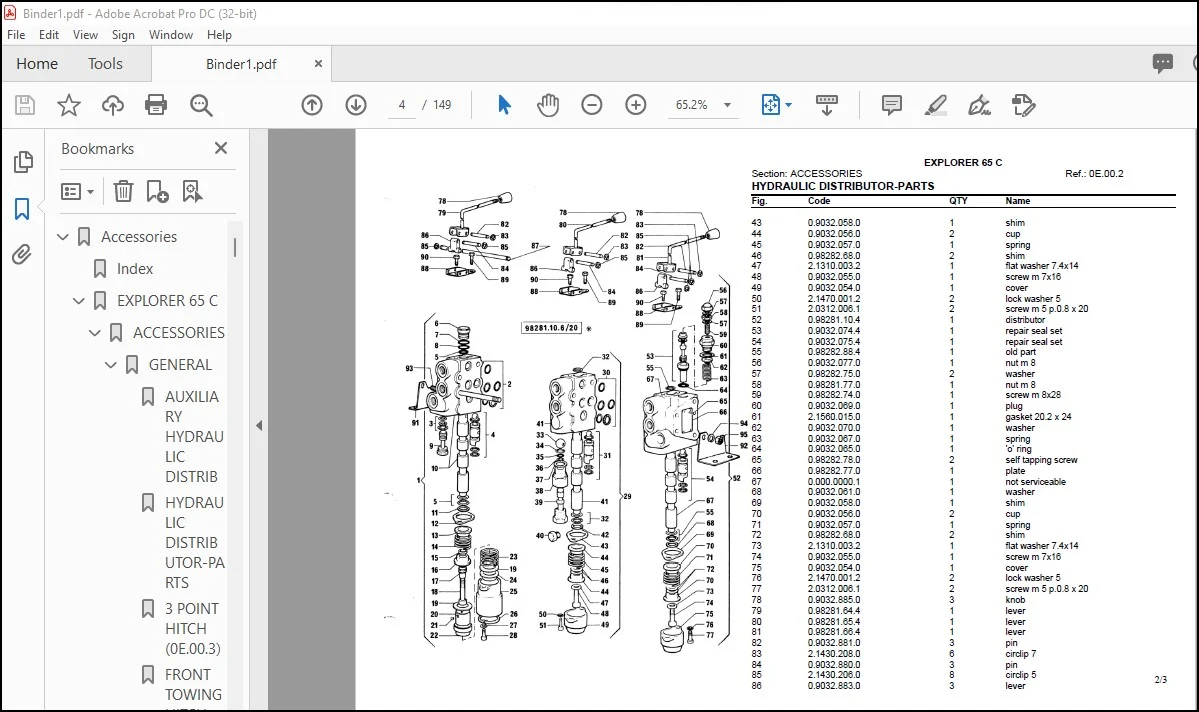Screen dimensions: 1199x712
Task: Open the Page Thumbnails panel icon
Action: [23, 161]
